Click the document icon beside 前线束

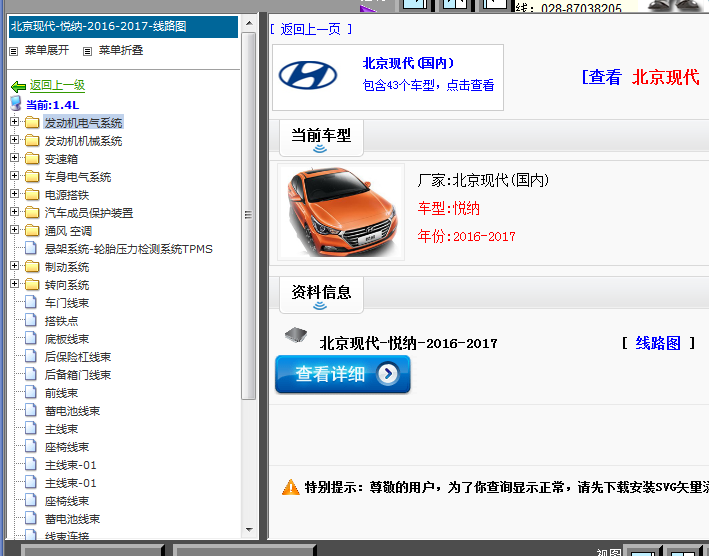(31, 392)
